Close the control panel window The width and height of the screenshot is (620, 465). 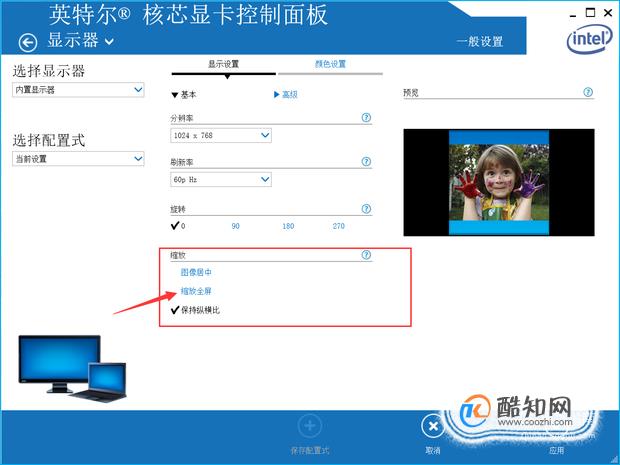click(608, 13)
